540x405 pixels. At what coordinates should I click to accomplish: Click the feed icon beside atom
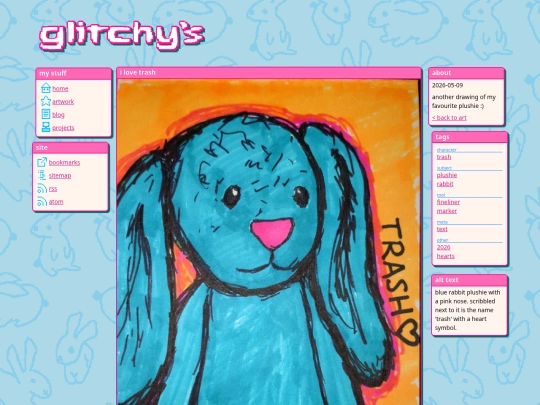(x=42, y=201)
